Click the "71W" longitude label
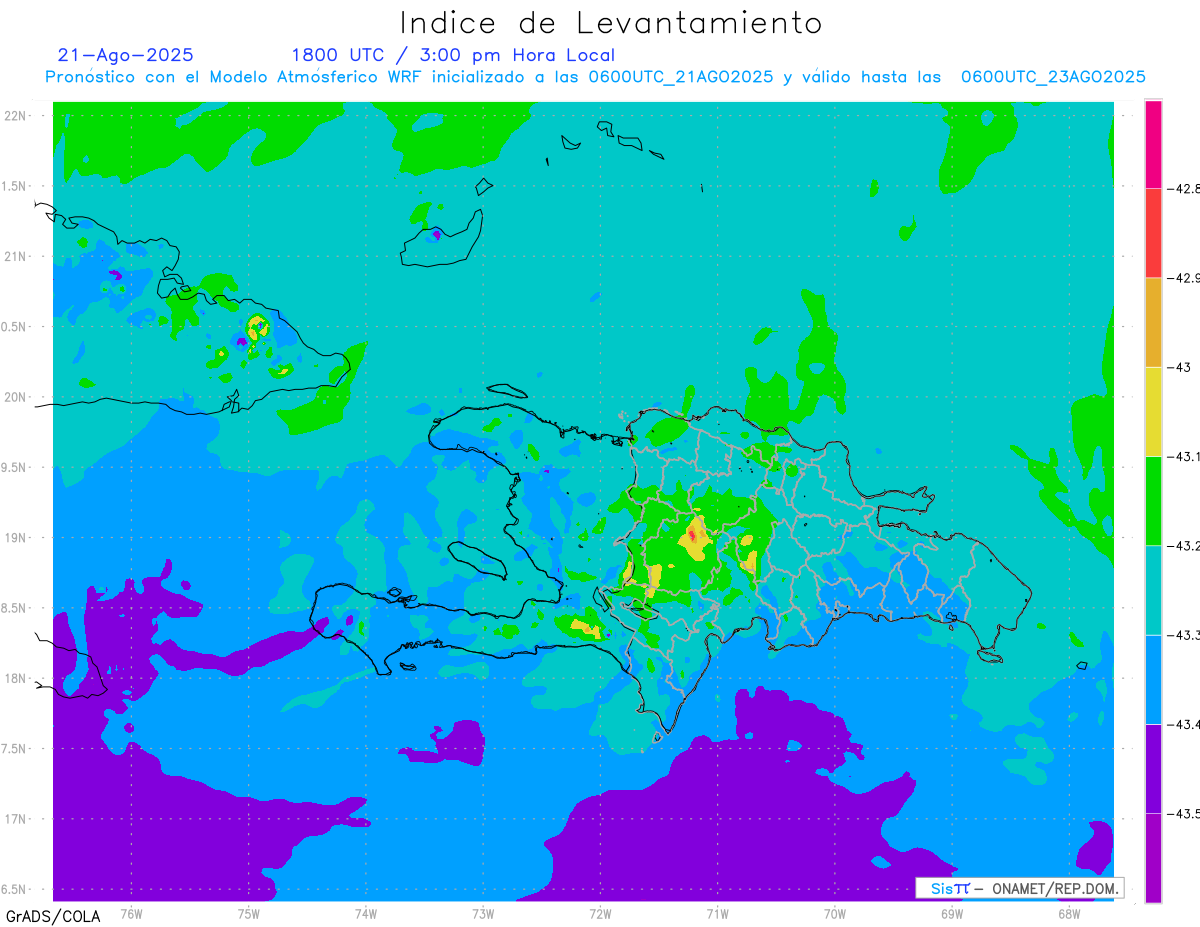Viewport: 1200px width, 927px height. pos(717,913)
